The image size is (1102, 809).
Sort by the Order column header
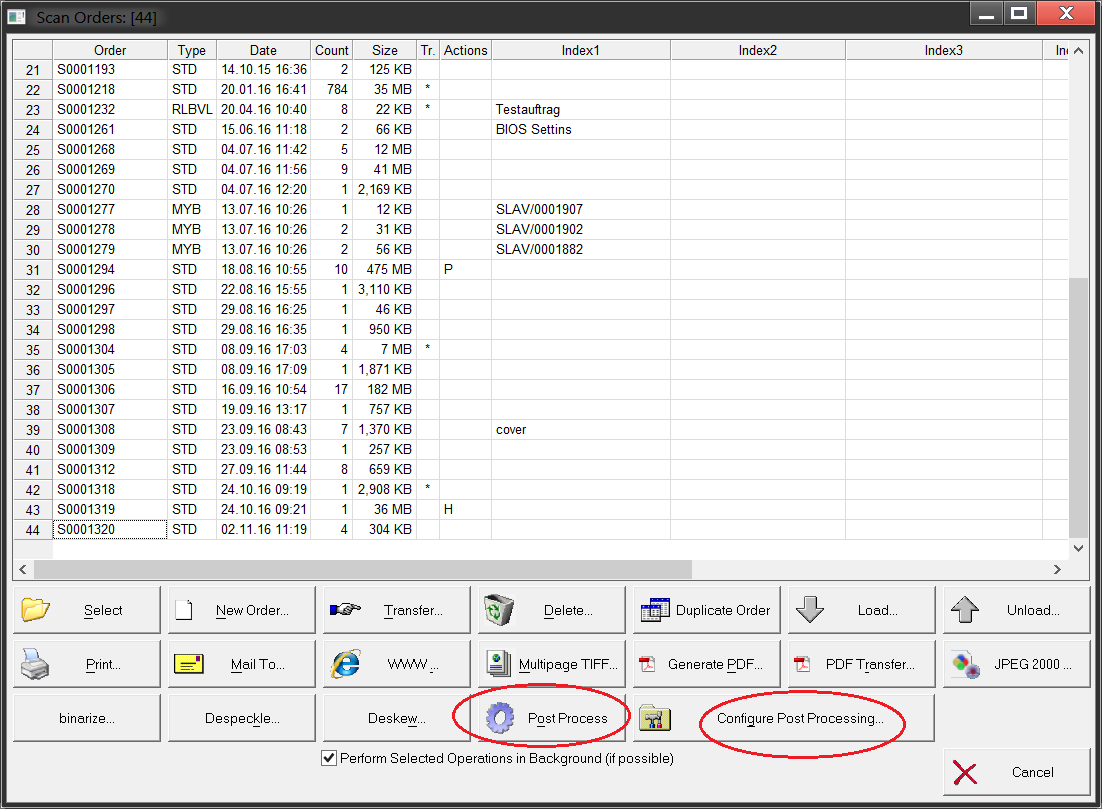(x=110, y=50)
